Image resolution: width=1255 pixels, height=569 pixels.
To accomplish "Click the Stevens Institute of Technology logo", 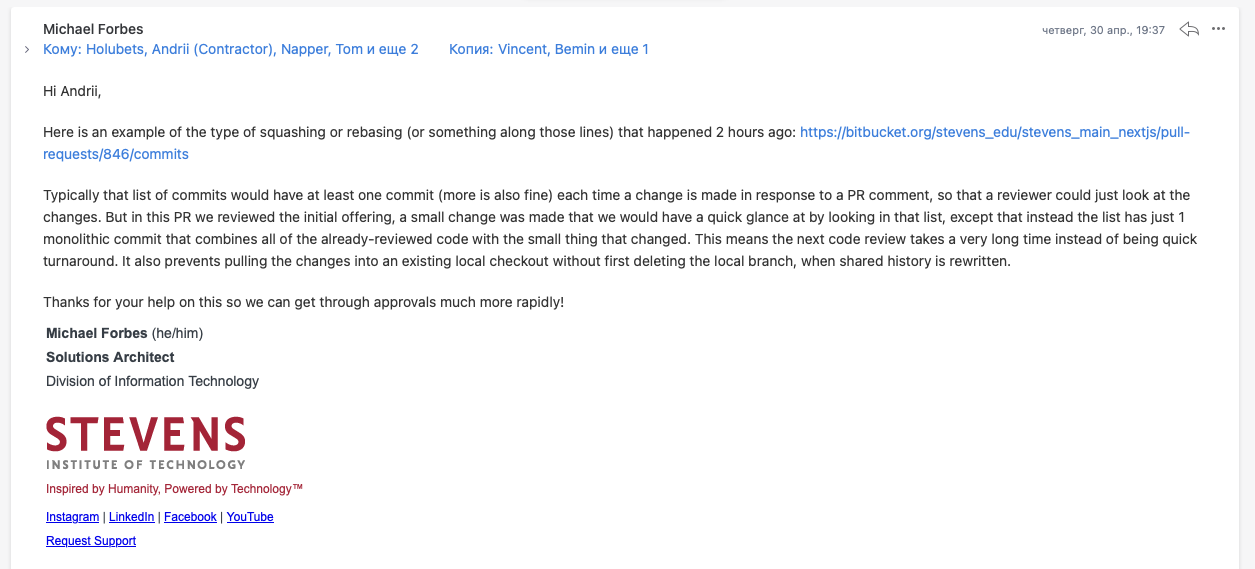I will point(146,443).
